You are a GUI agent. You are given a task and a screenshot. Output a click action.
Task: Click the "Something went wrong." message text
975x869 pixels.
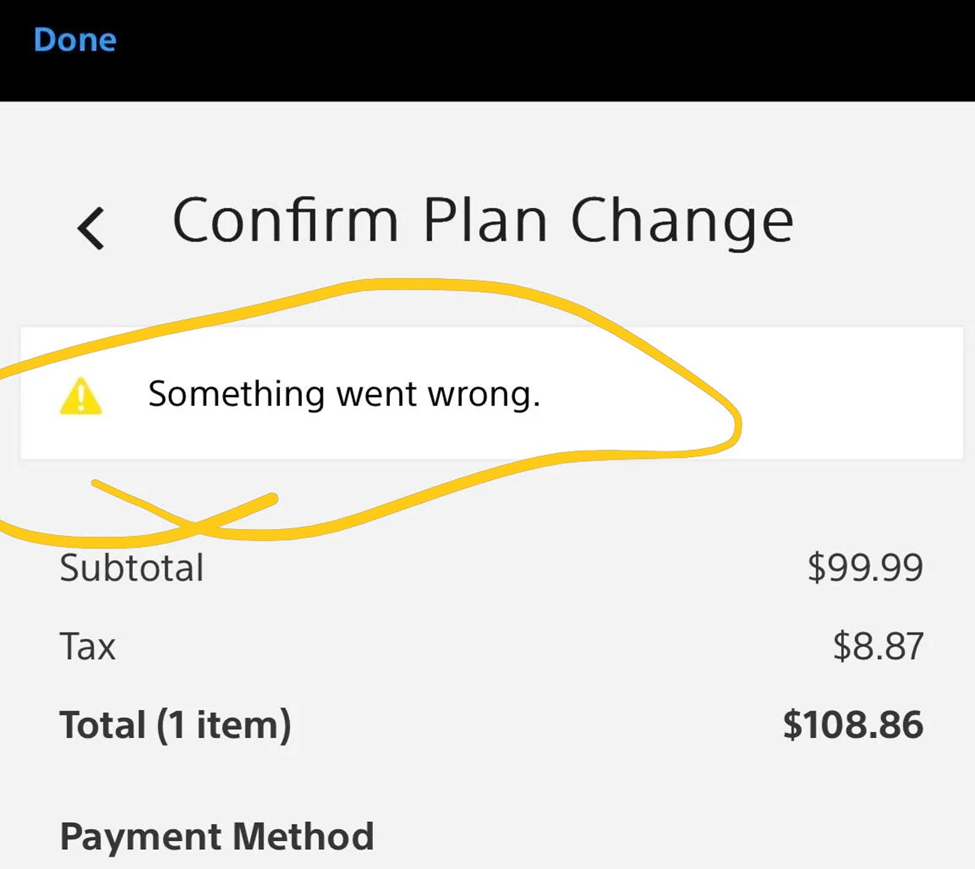pos(344,394)
